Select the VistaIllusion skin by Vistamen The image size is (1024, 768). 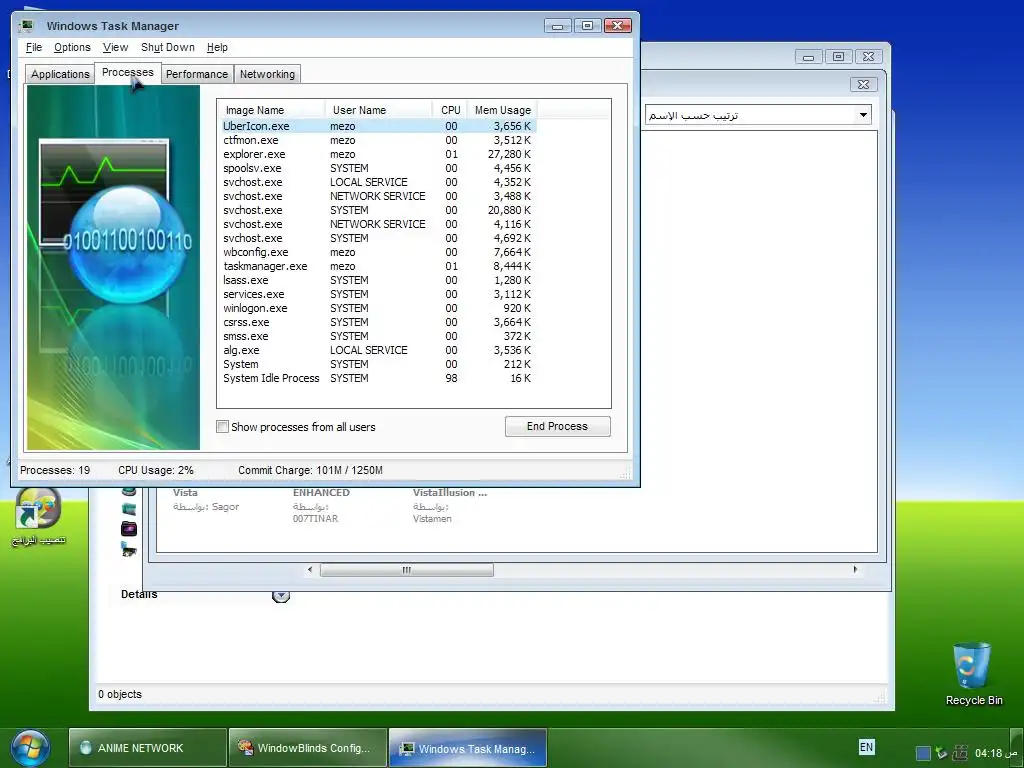(x=449, y=505)
